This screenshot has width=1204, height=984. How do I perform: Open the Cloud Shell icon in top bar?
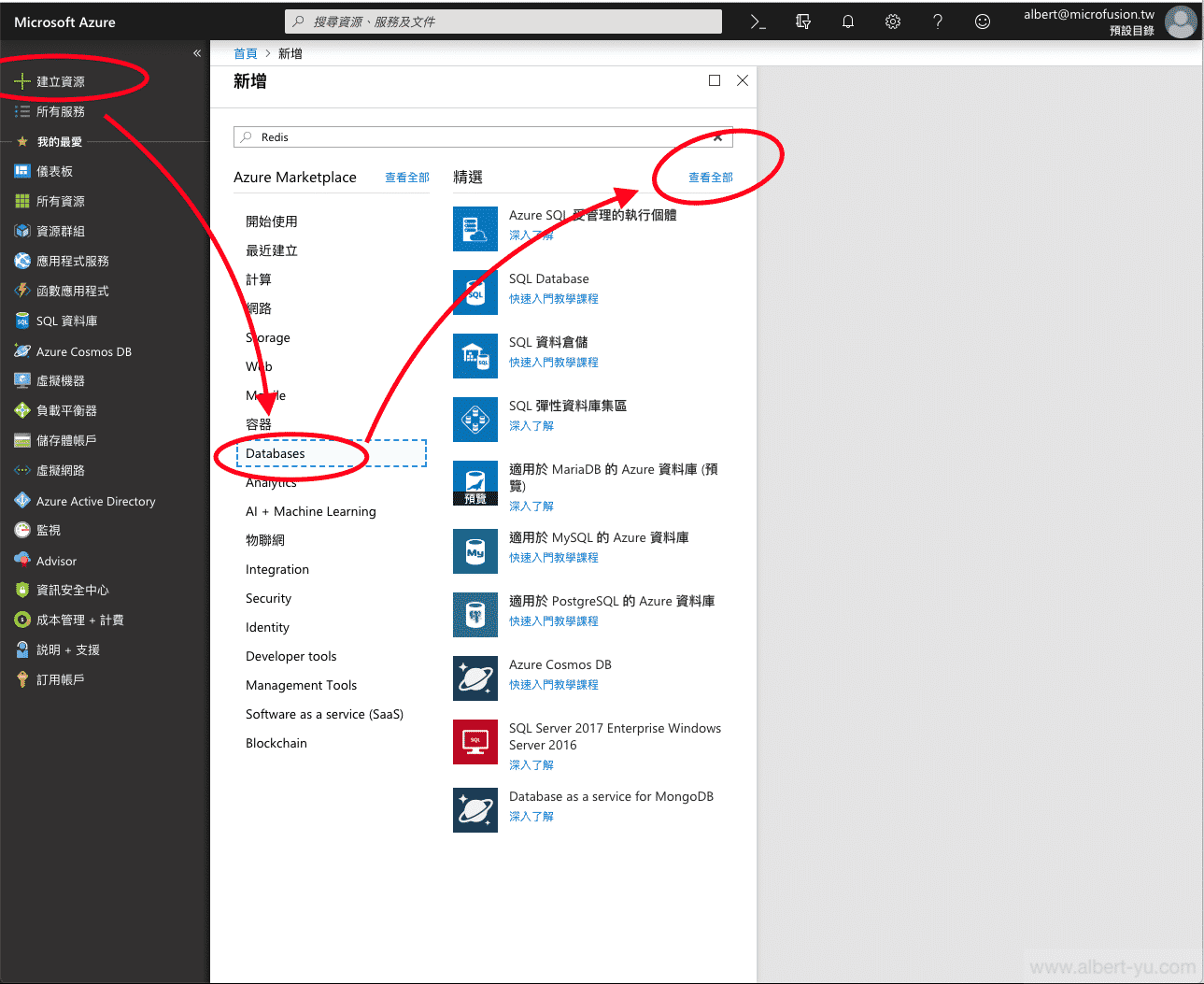point(758,21)
